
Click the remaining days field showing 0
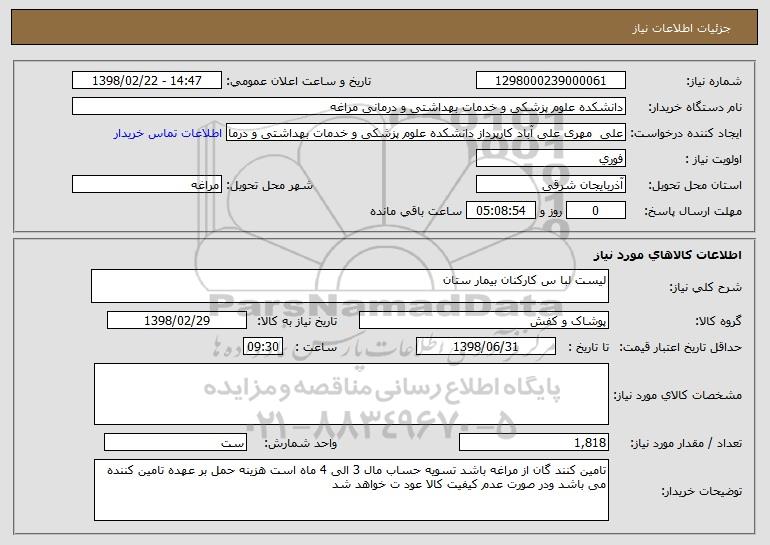pos(596,211)
